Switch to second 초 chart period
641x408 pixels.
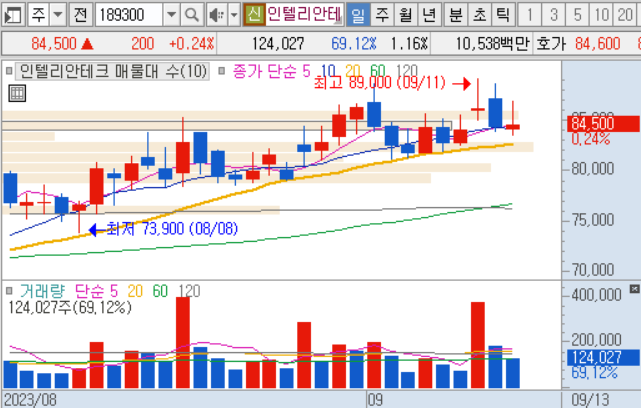[x=479, y=15]
